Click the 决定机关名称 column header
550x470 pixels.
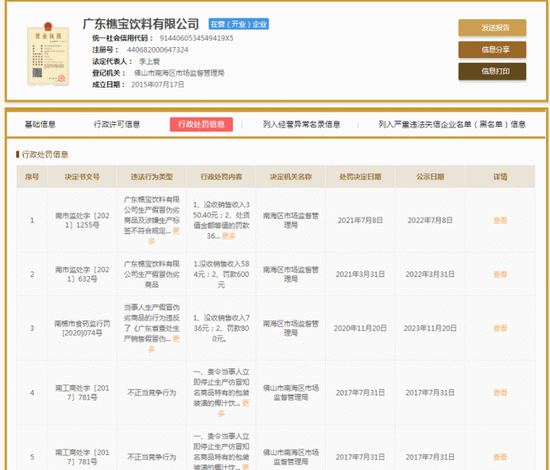[290, 176]
